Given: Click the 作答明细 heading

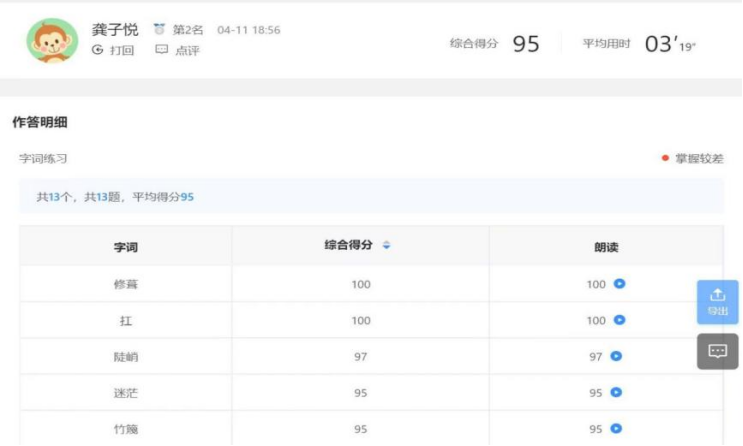Looking at the screenshot, I should 40,122.
